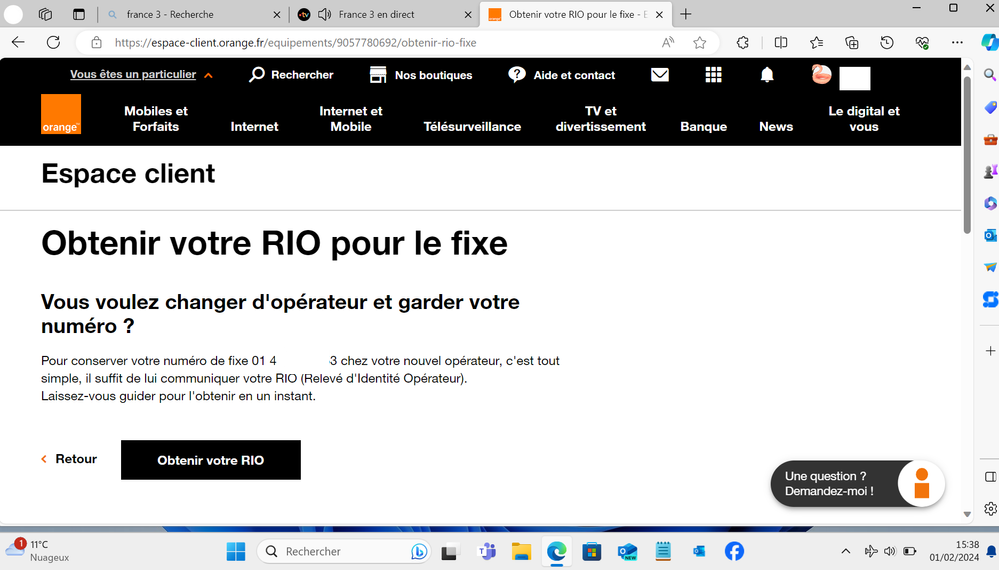Click the Retour link
Screen dimensions: 999x570
[69, 459]
